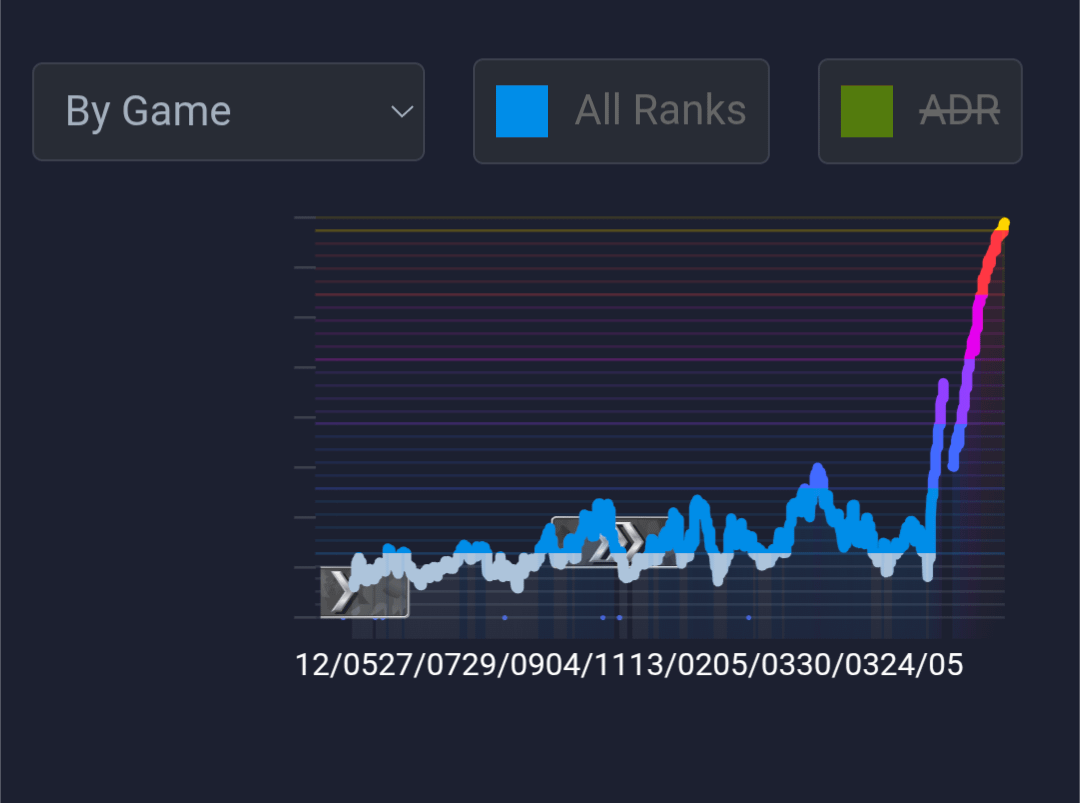The height and width of the screenshot is (803, 1080).
Task: Click the red segment of the rank line
Action: (x=990, y=263)
